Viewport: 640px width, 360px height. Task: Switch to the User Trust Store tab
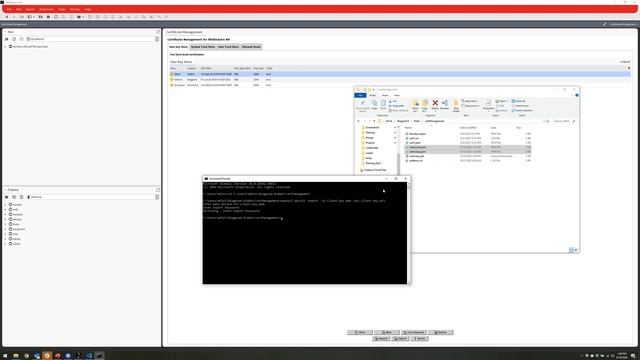click(x=228, y=47)
